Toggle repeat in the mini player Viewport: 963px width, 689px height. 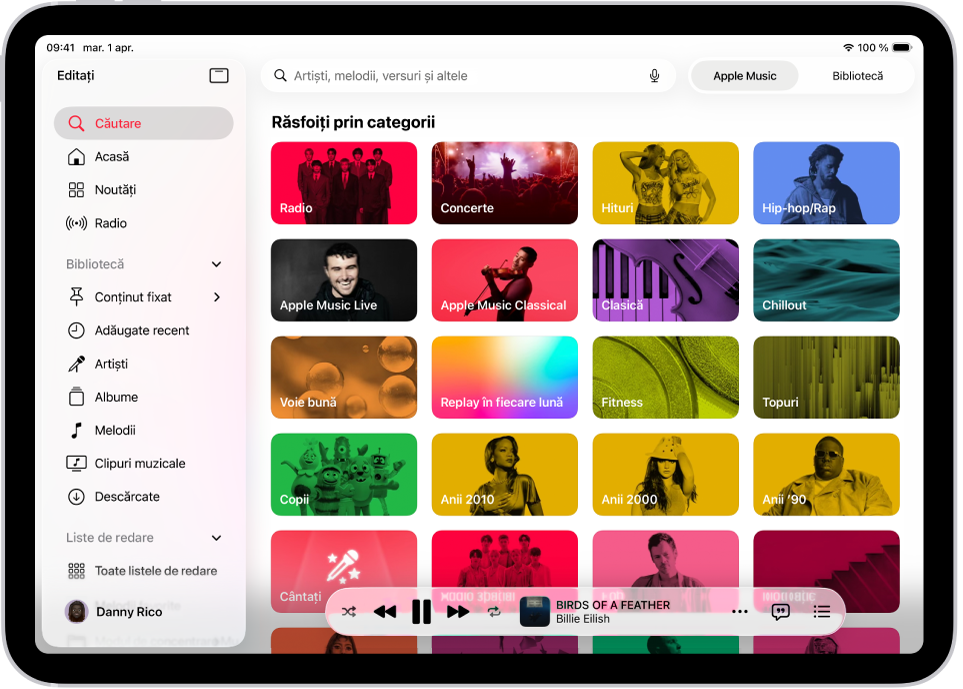494,612
